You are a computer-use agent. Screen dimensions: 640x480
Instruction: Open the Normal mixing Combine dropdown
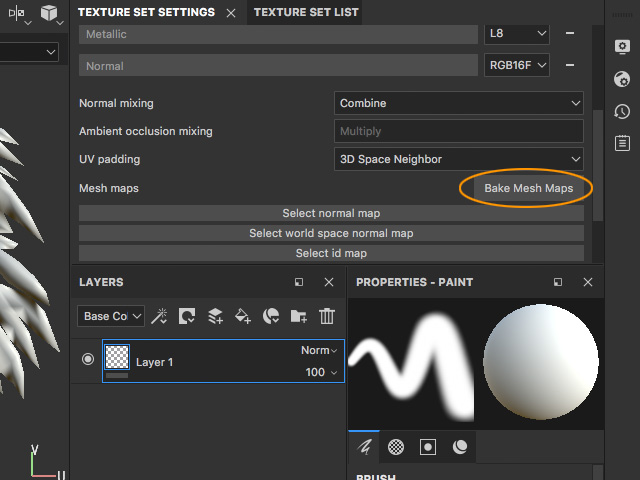(459, 103)
